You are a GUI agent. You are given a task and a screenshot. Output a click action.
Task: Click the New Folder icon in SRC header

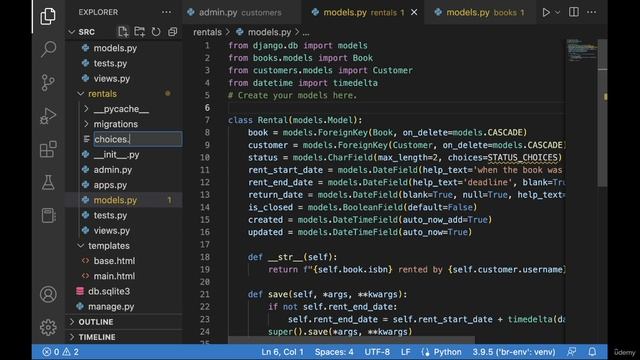tap(140, 32)
